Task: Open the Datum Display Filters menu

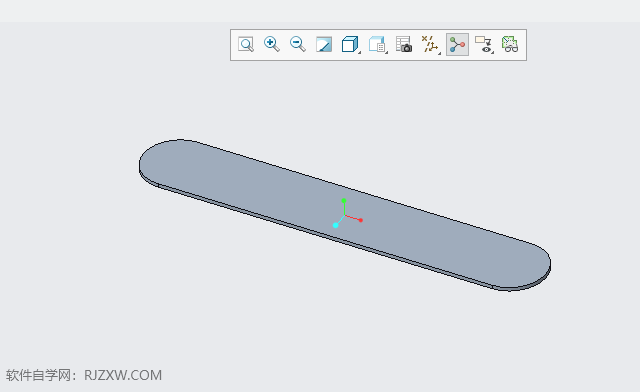Action: click(431, 45)
